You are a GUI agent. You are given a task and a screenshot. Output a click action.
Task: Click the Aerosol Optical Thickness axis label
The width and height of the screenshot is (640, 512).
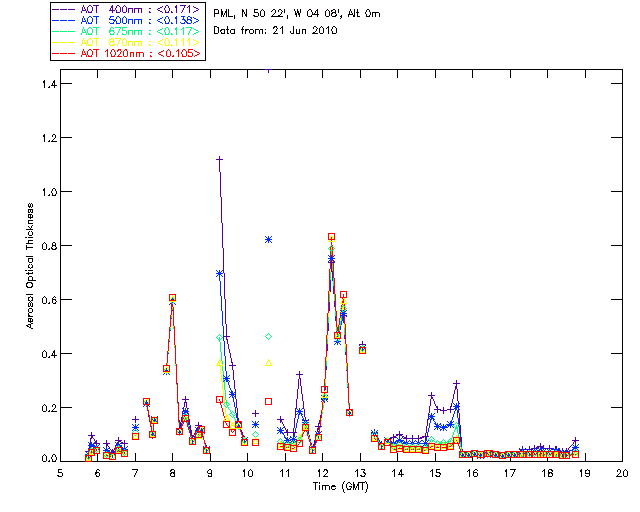tap(30, 266)
